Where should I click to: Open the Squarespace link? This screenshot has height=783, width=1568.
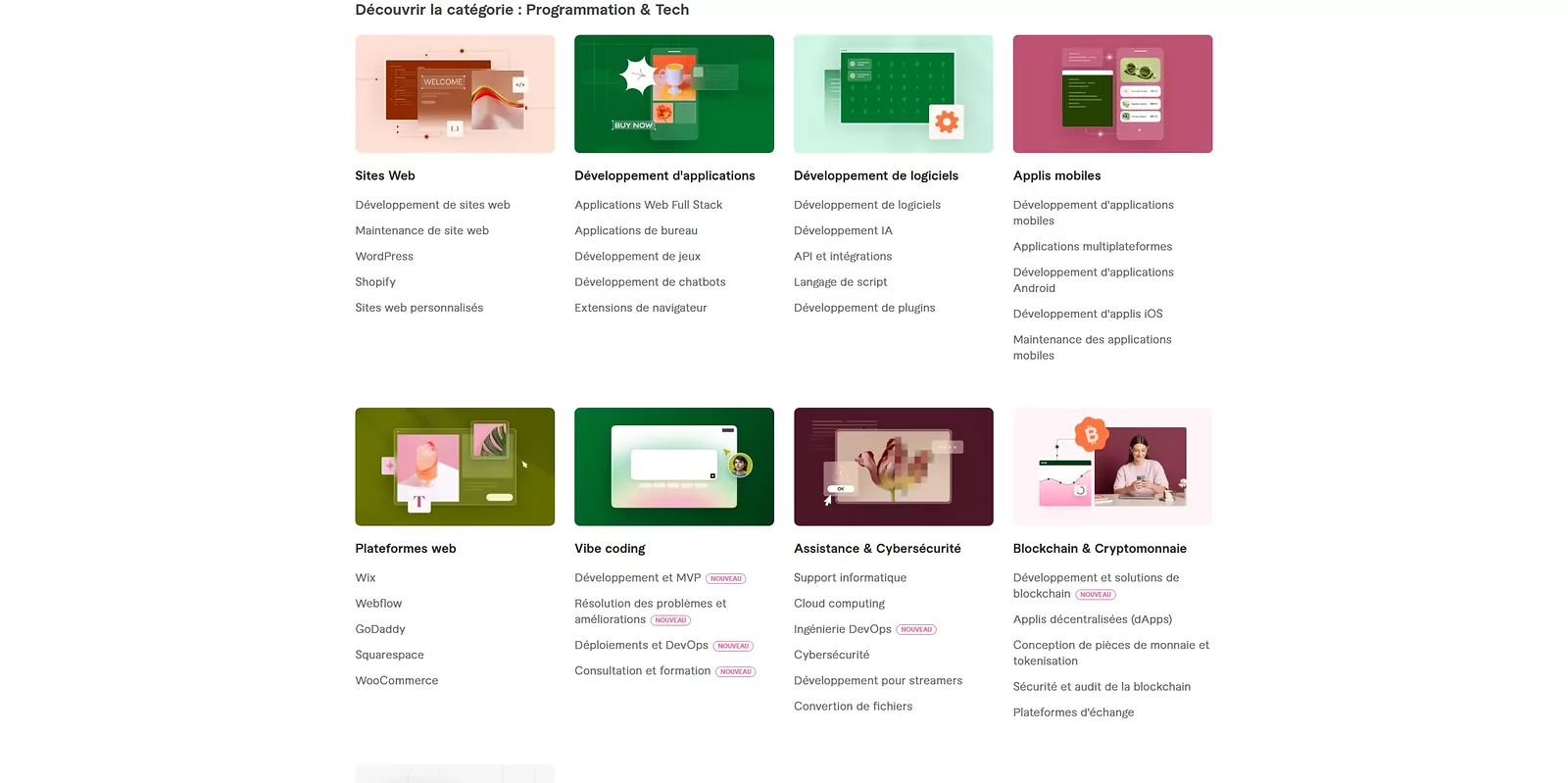coord(390,655)
